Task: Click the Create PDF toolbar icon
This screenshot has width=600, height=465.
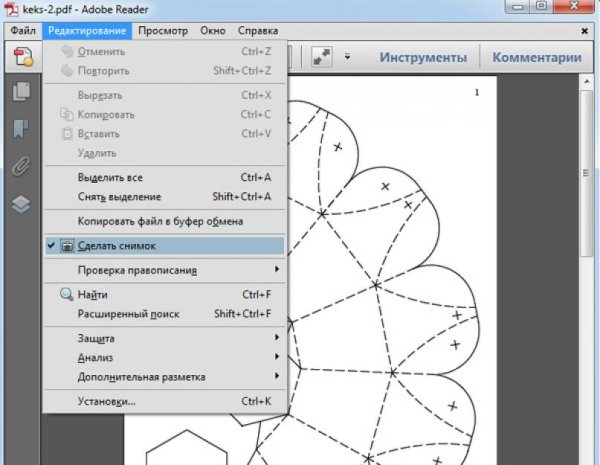Action: 20,57
